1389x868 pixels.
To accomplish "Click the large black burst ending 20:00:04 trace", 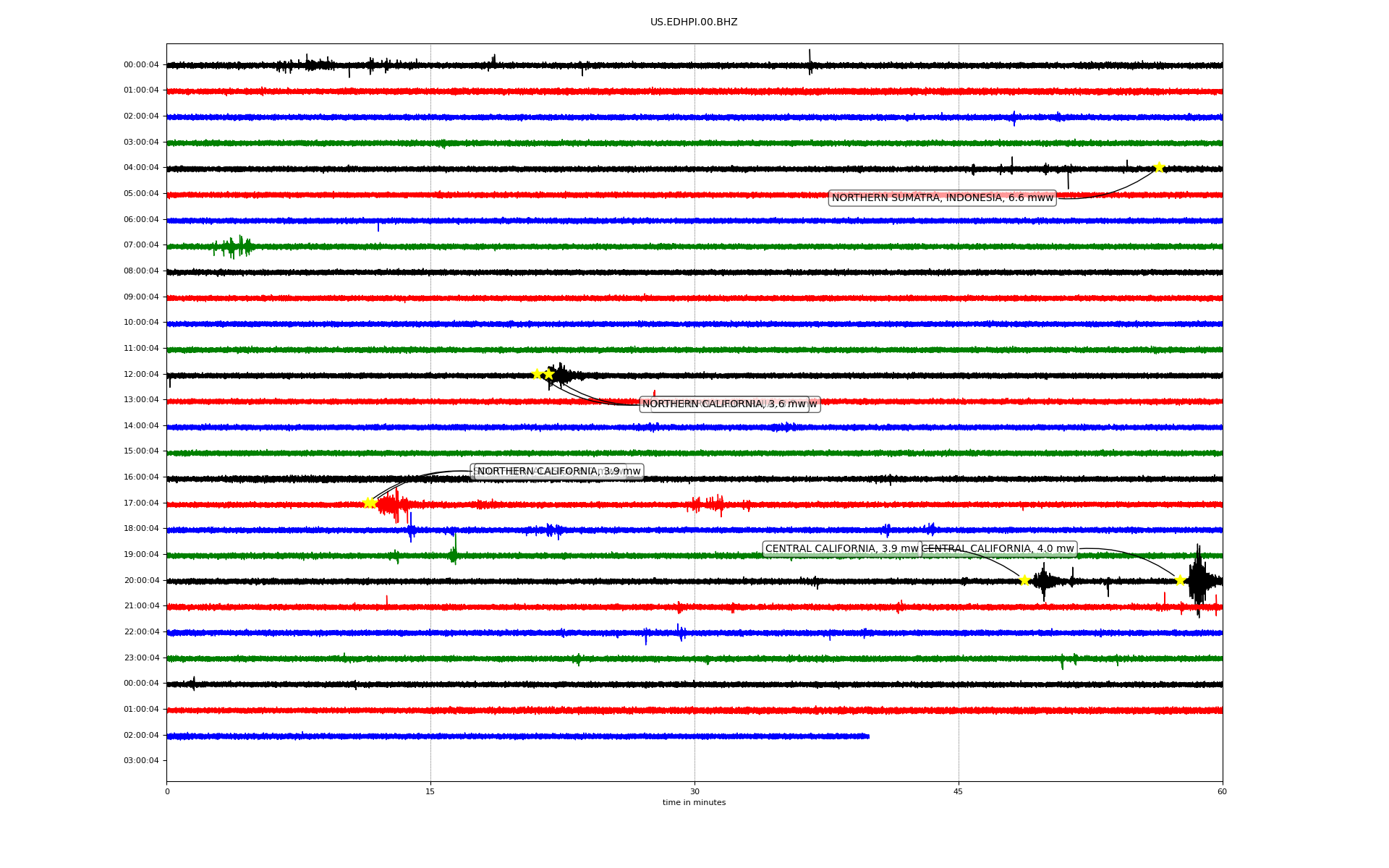I will (1198, 580).
